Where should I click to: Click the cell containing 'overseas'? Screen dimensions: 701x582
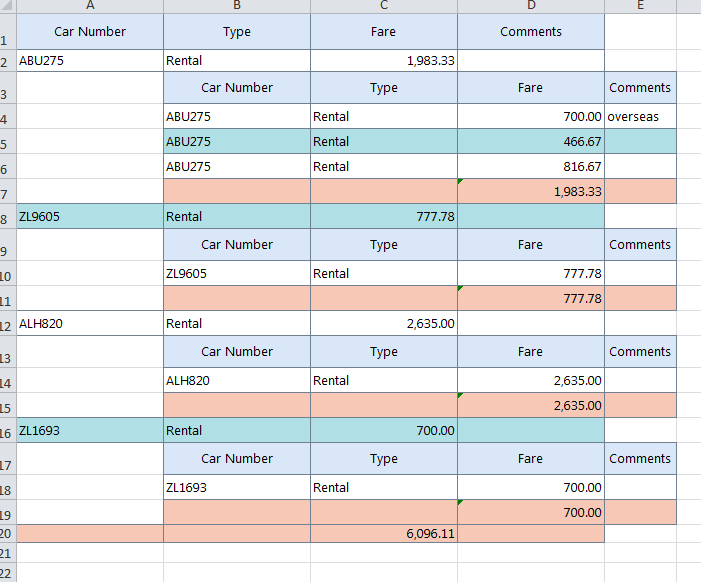pyautogui.click(x=640, y=117)
